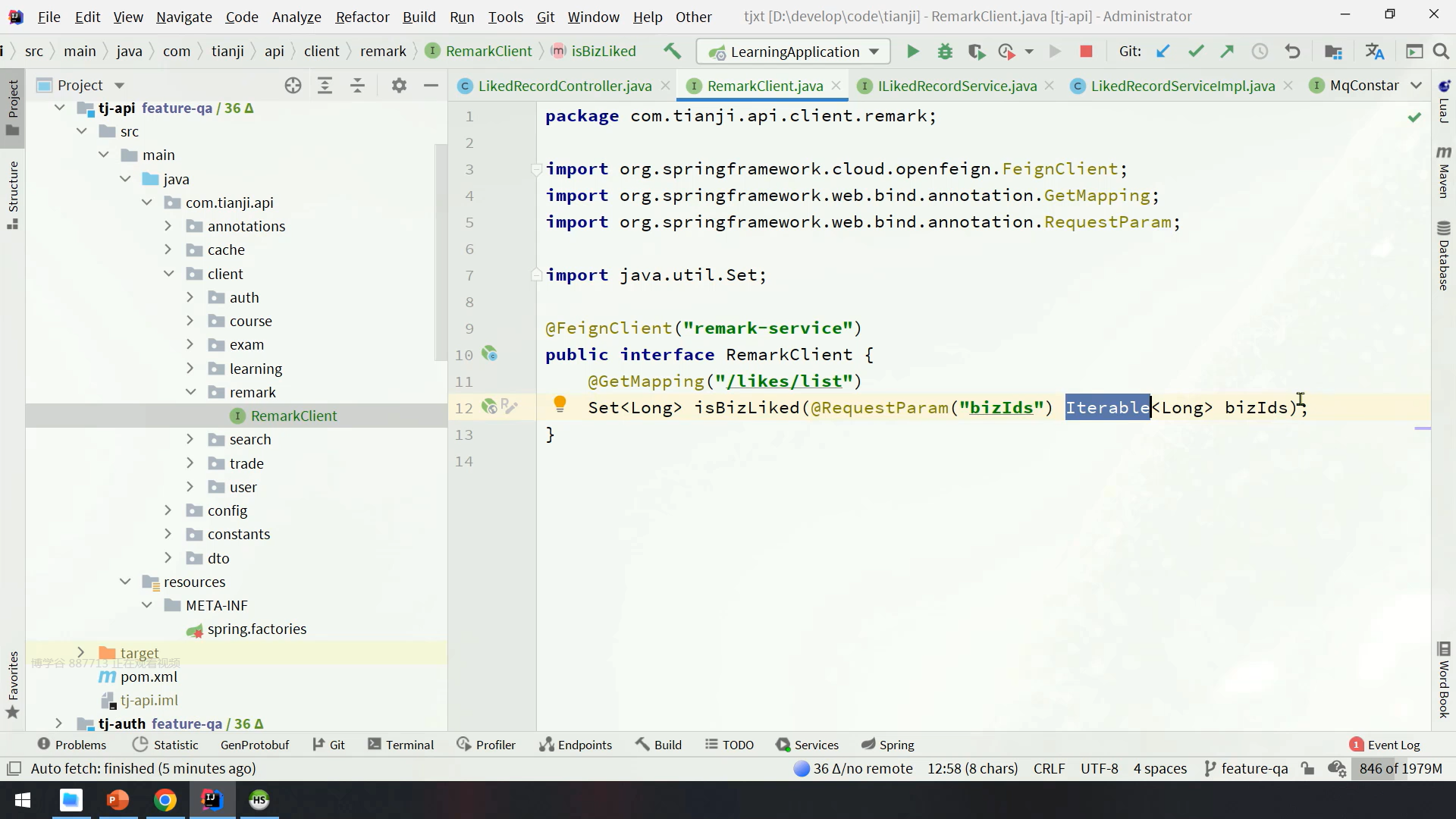
Task: Open the Translate icon in toolbar
Action: click(x=1374, y=52)
